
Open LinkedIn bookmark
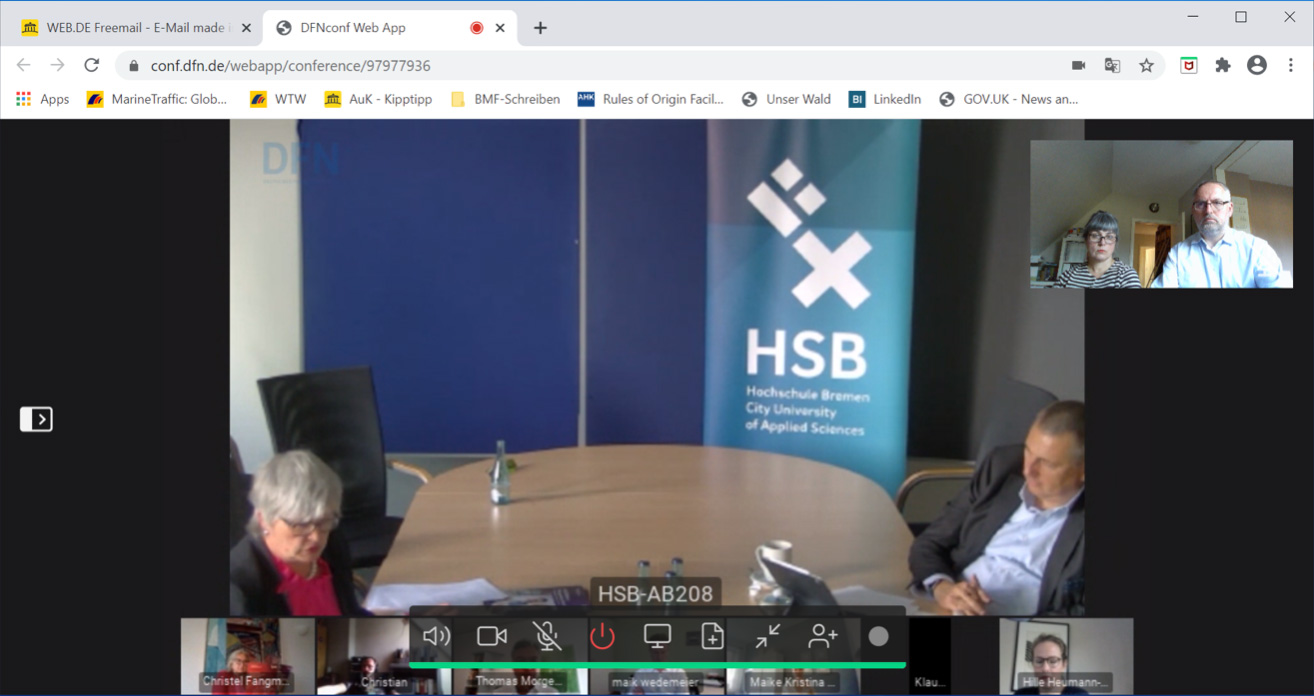(886, 99)
